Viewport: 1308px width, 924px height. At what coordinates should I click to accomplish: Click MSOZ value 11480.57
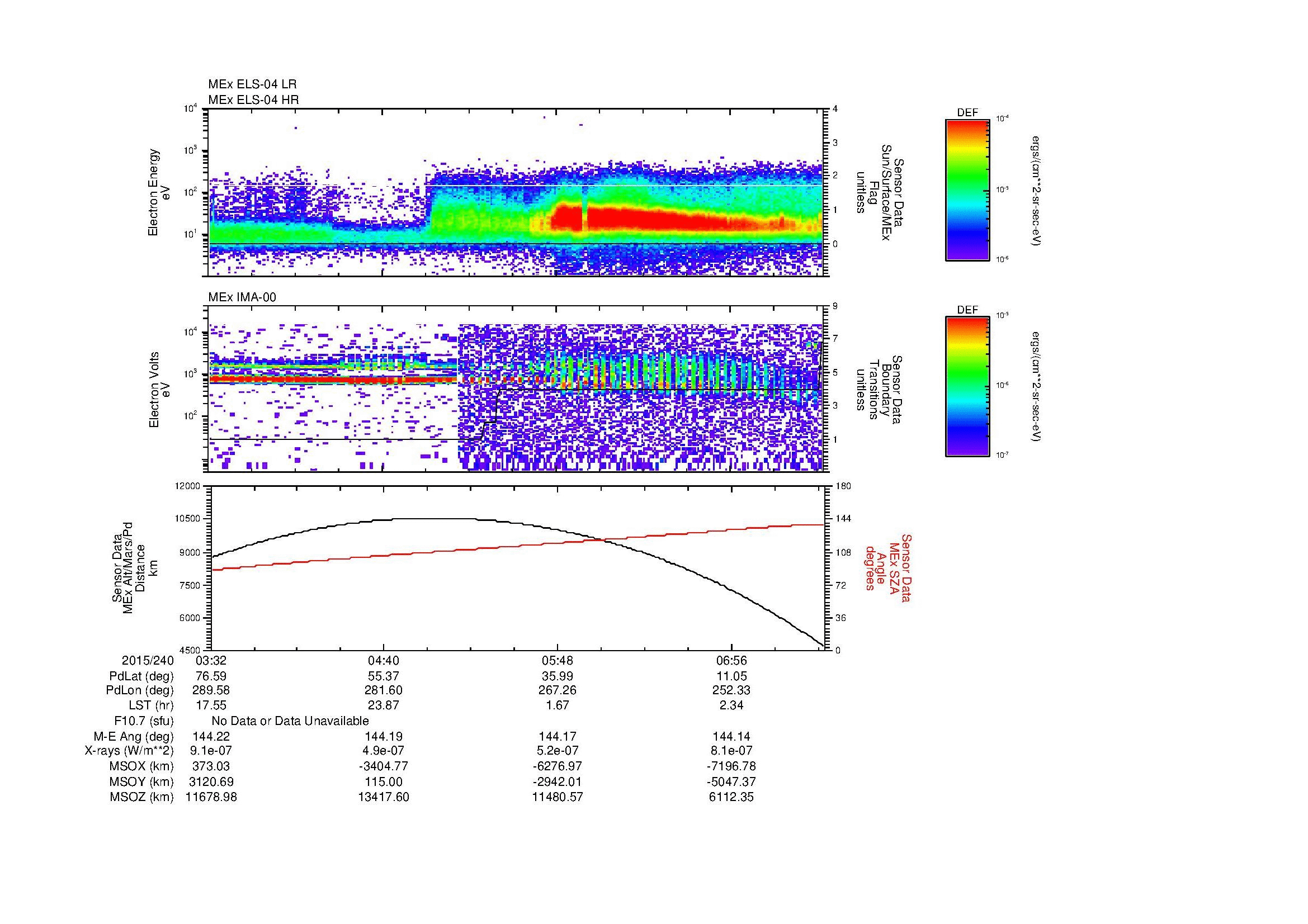click(x=558, y=797)
